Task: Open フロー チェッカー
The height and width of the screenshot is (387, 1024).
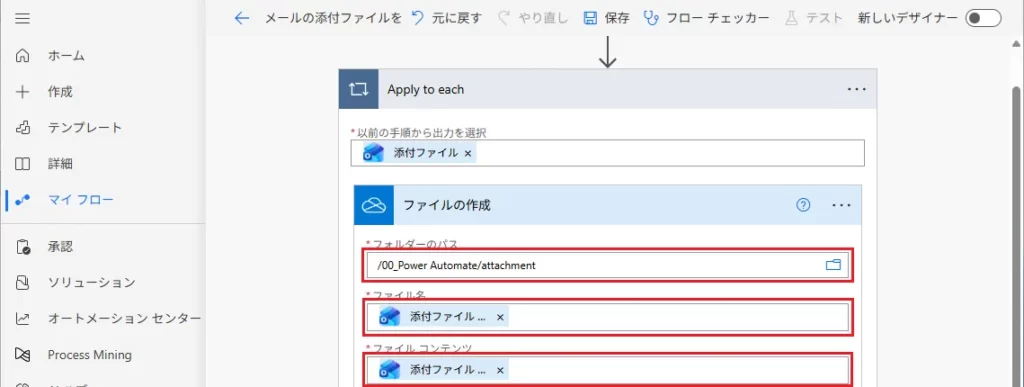Action: [x=707, y=18]
